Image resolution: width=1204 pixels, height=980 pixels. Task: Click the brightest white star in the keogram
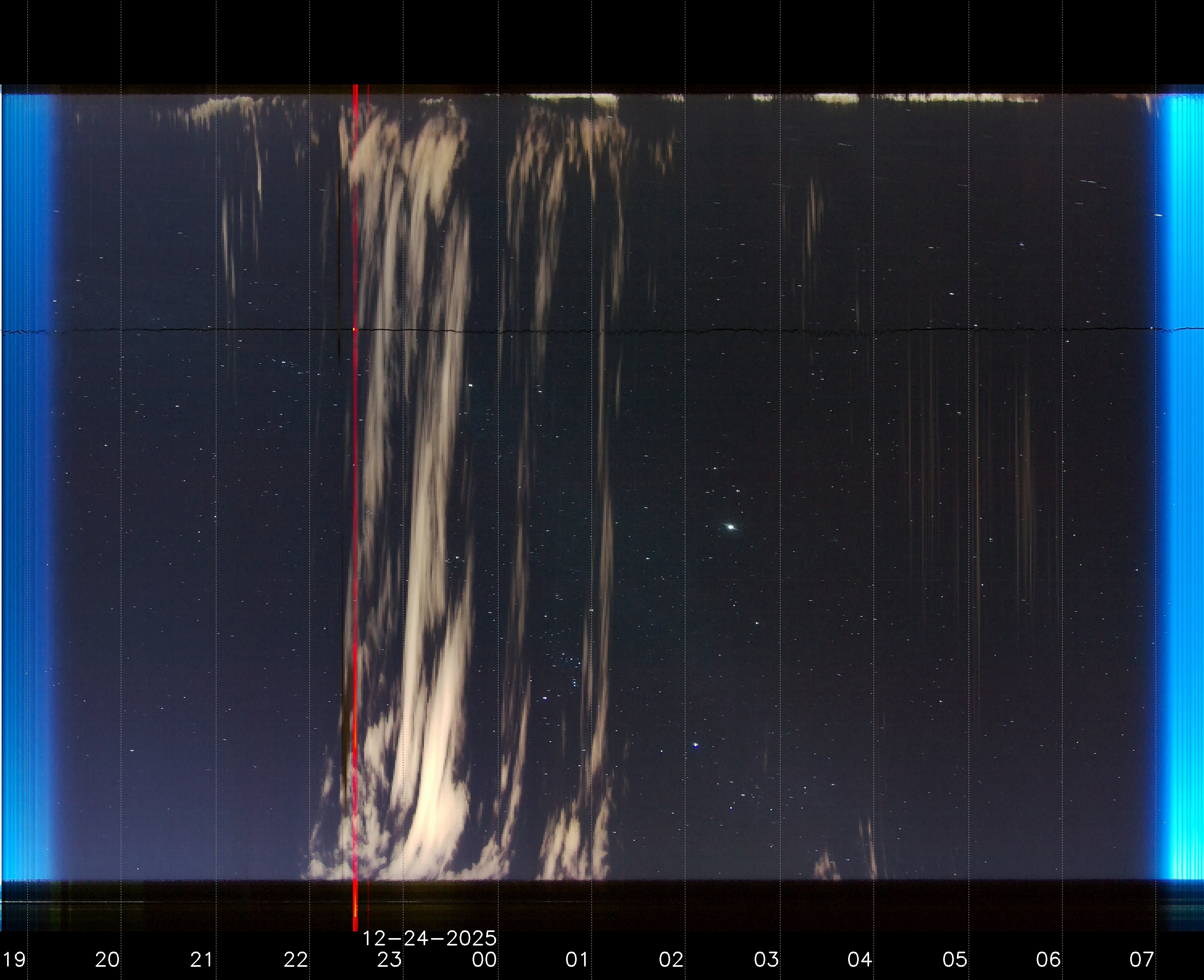coord(731,527)
